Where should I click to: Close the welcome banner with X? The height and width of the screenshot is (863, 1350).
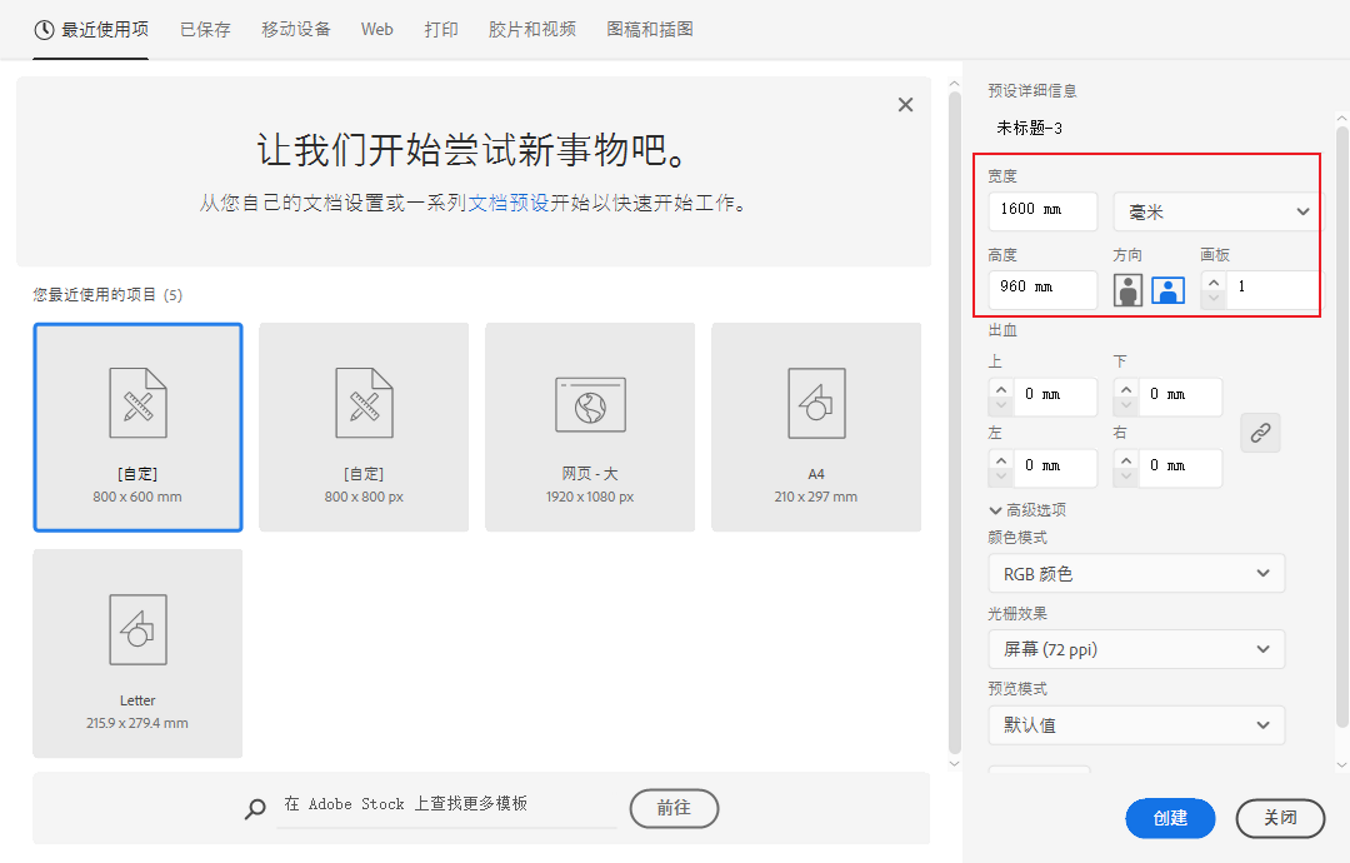pyautogui.click(x=905, y=105)
